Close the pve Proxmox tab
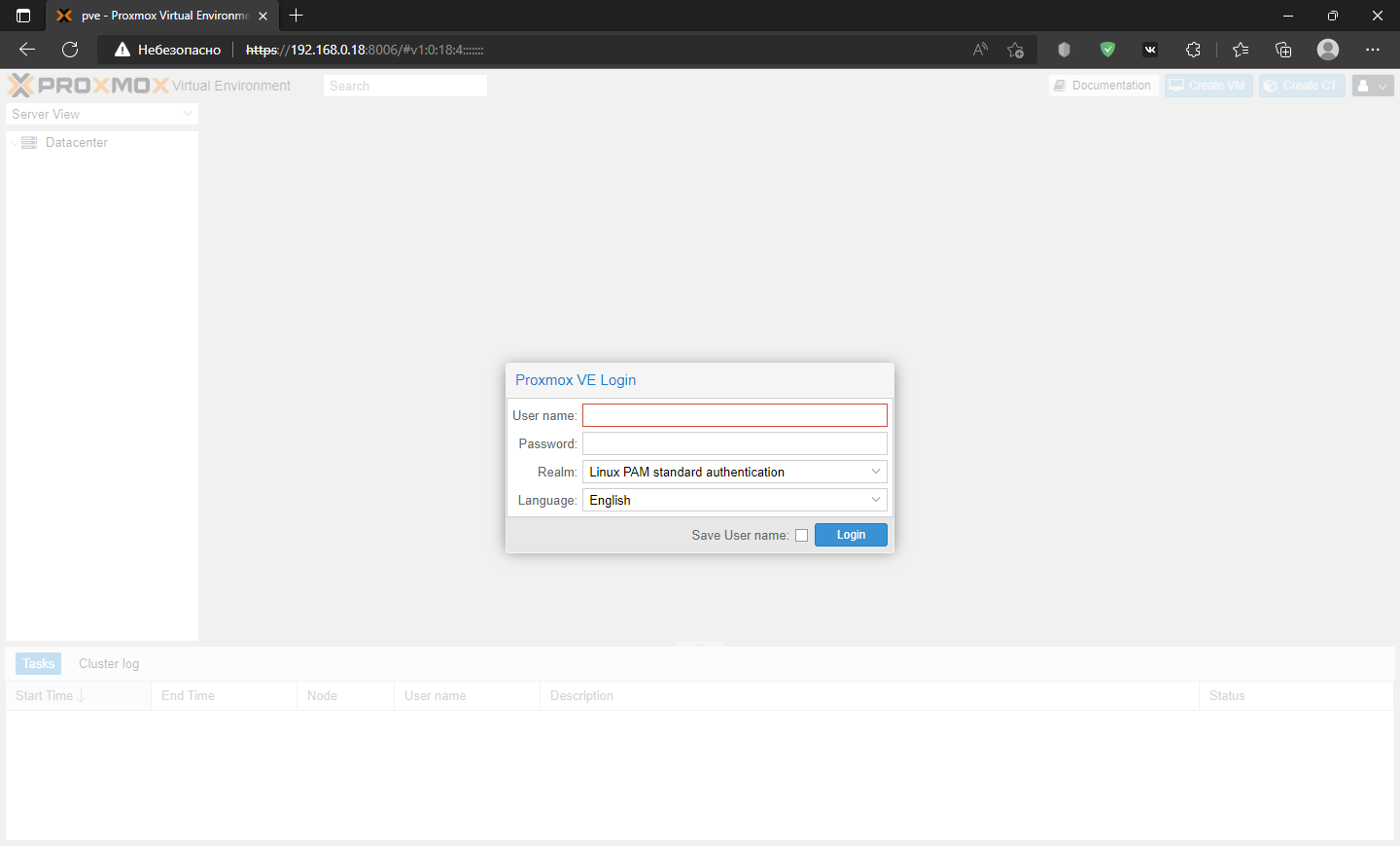The width and height of the screenshot is (1400, 846). [x=262, y=16]
